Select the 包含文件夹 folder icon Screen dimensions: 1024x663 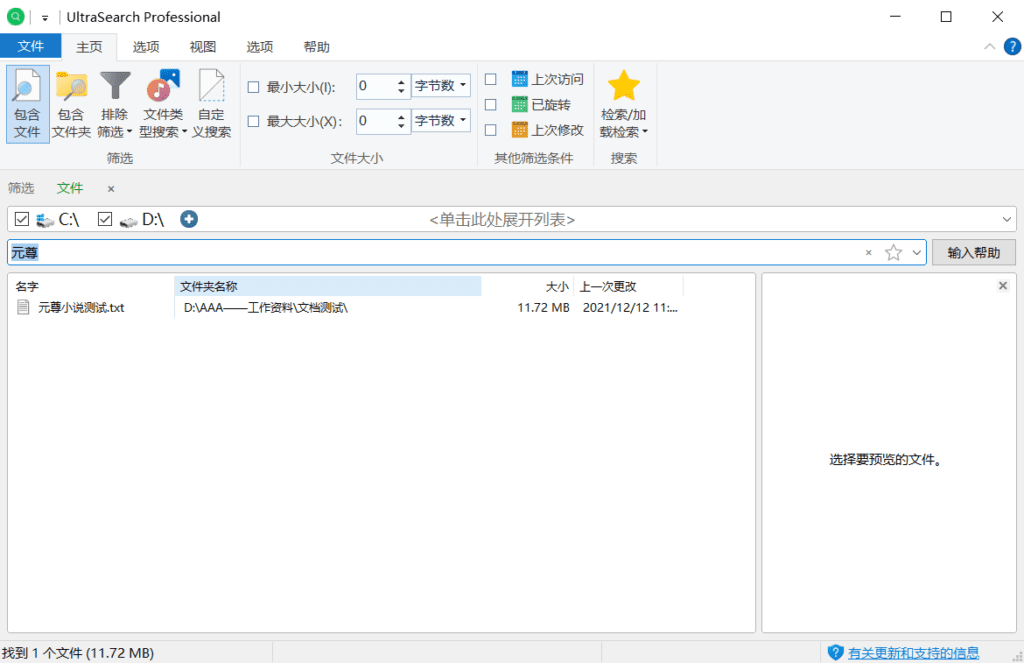(71, 88)
